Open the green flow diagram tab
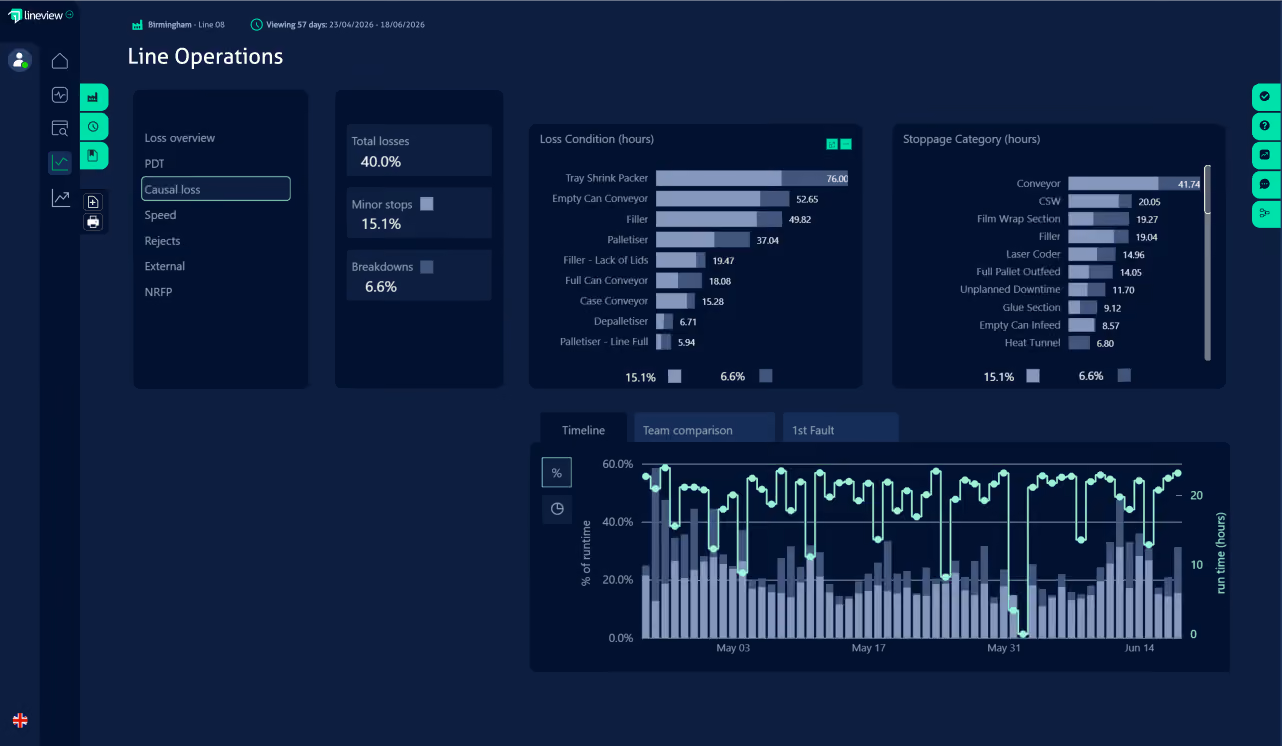Image resolution: width=1282 pixels, height=746 pixels. 1265,213
